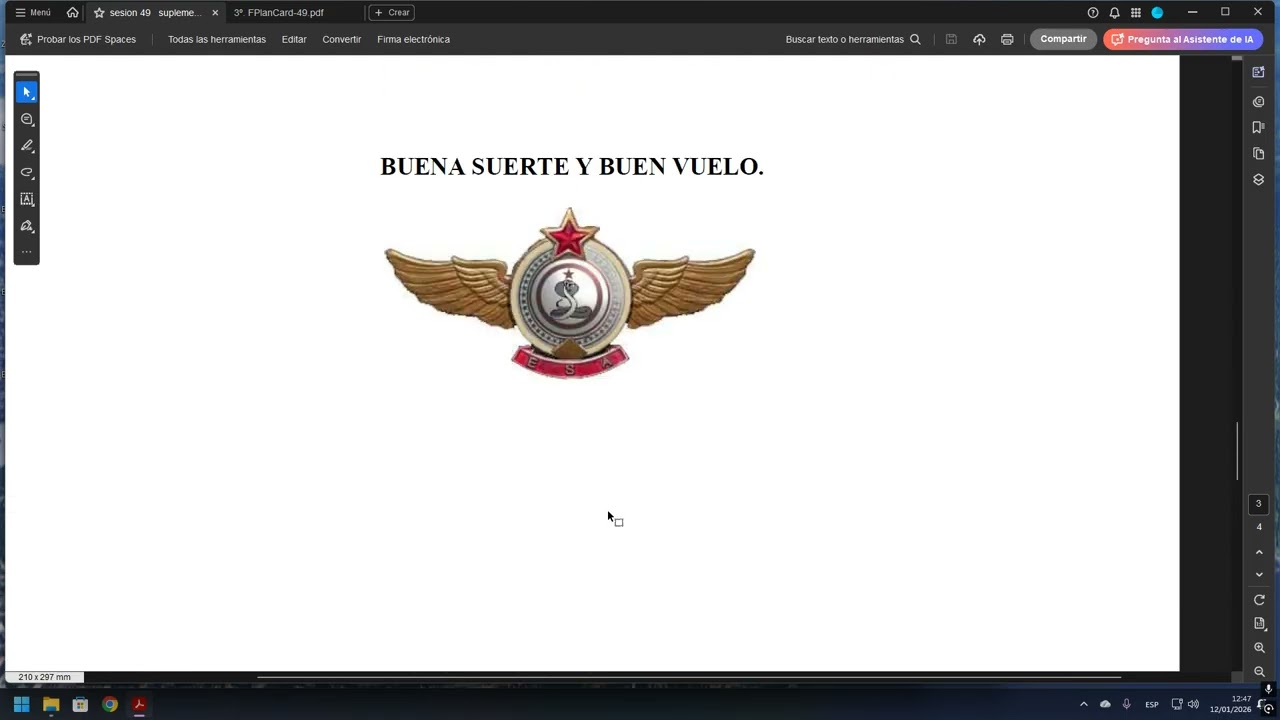The height and width of the screenshot is (720, 1280).
Task: Open page thumbnails panel
Action: point(1259,153)
